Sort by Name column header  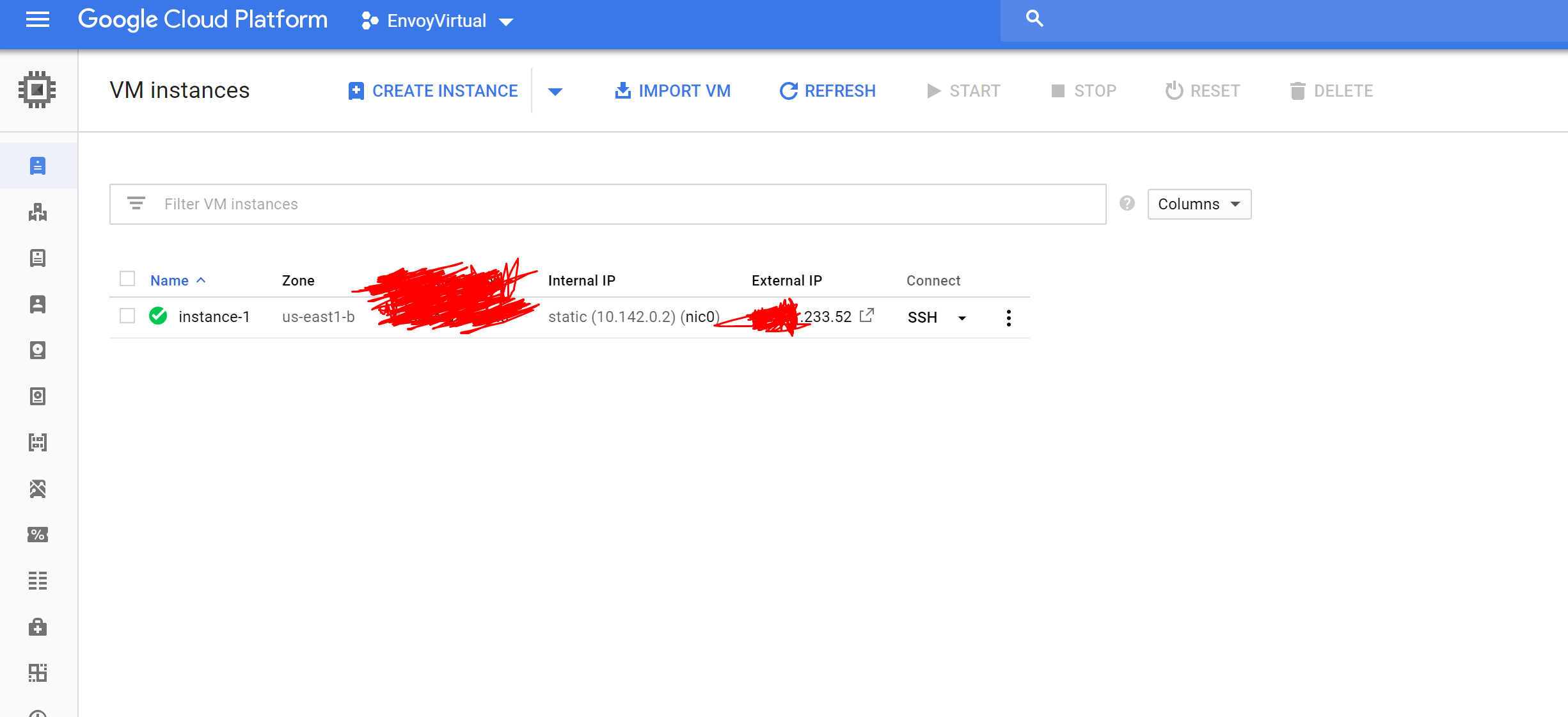click(170, 280)
